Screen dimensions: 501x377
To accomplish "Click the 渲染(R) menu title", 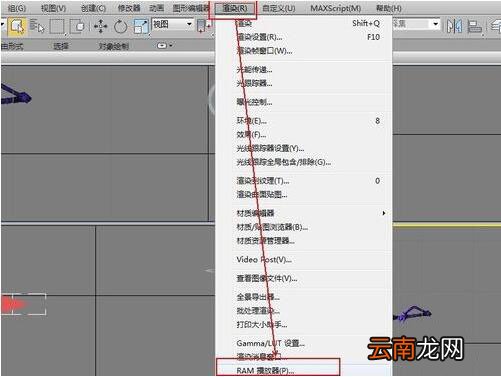I will point(234,8).
